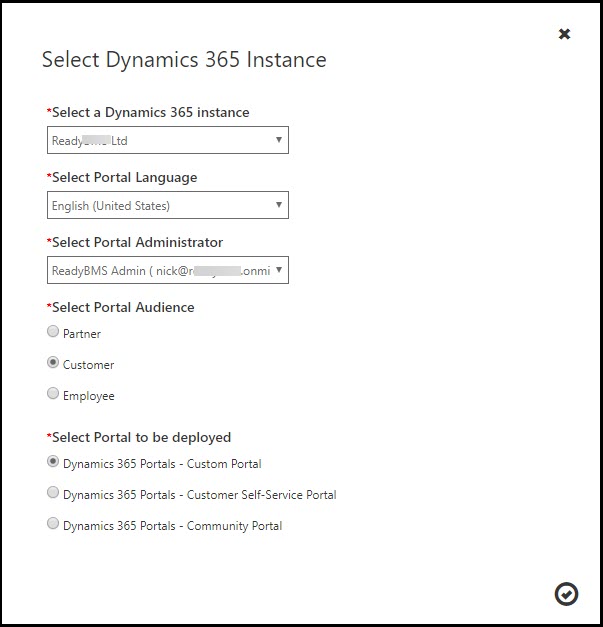Select the Customer audience radio button

pyautogui.click(x=53, y=362)
